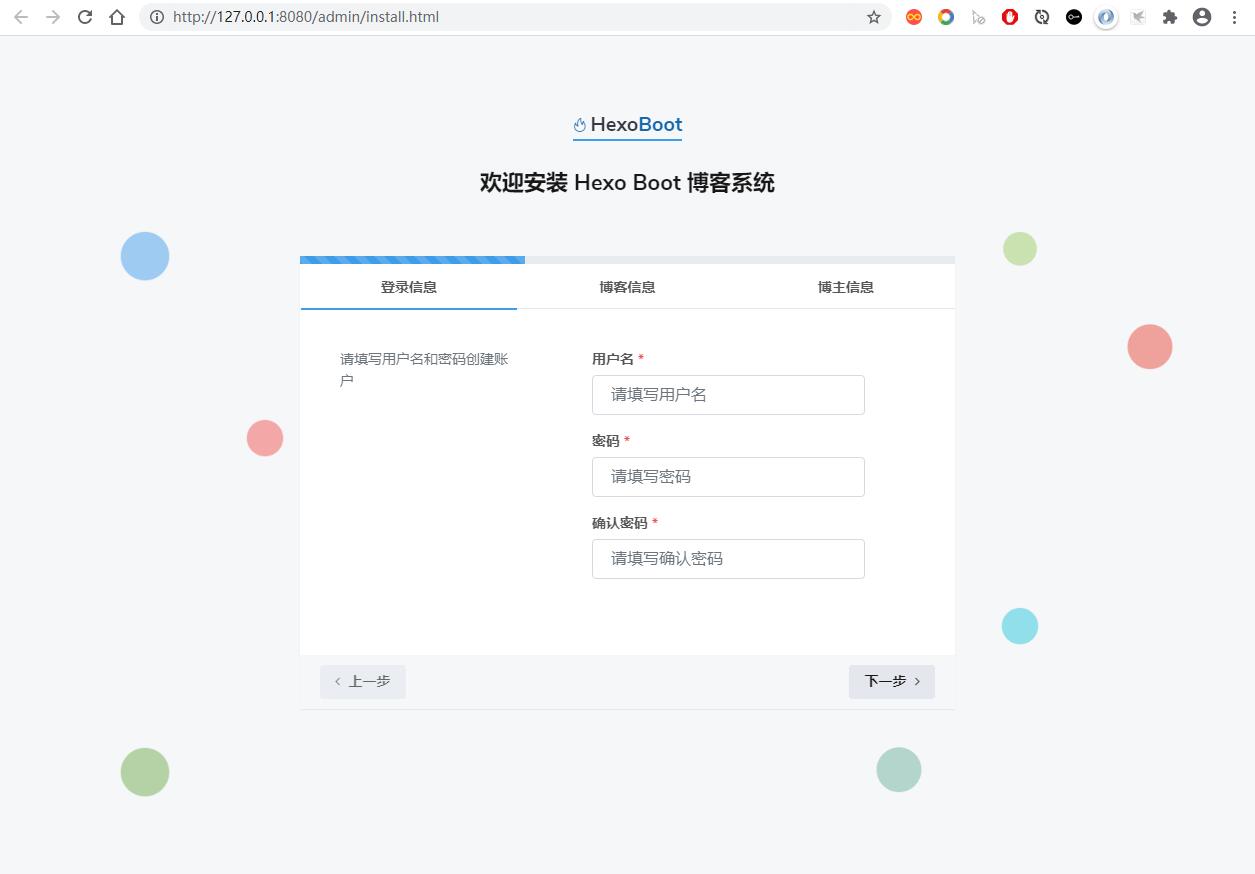Click the 下一步 button
The height and width of the screenshot is (874, 1255).
tap(892, 682)
